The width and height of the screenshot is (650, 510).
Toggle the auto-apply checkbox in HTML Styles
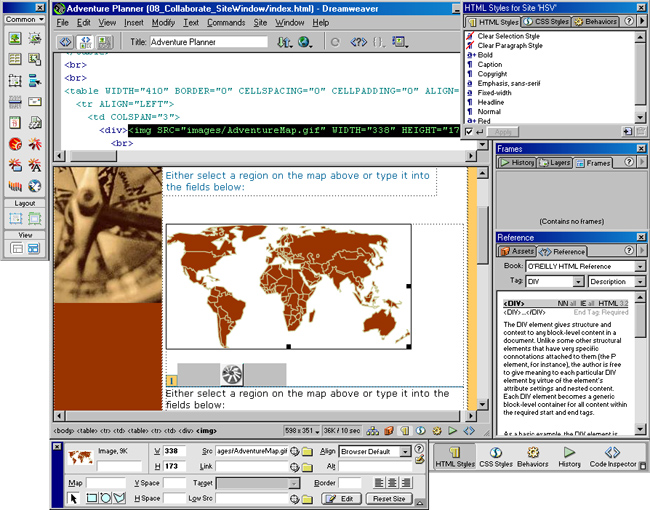(471, 131)
